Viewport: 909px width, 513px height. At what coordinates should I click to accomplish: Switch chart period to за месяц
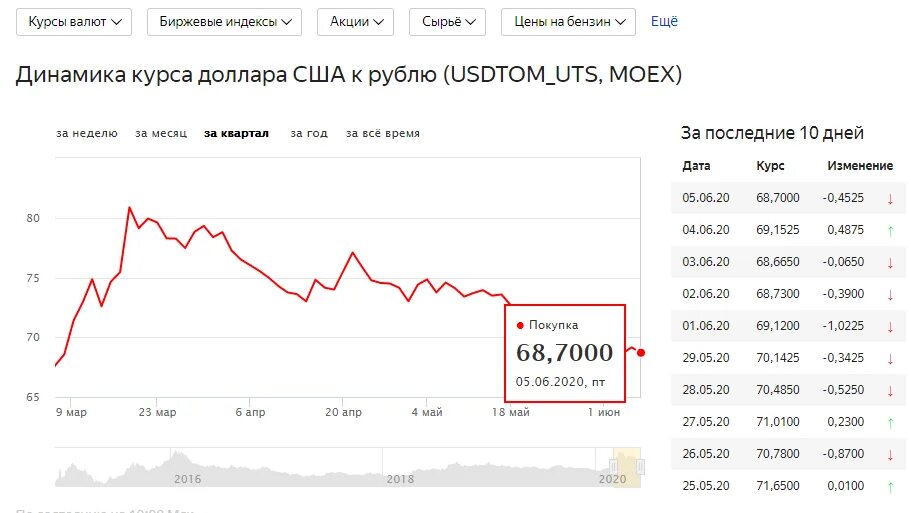(161, 133)
